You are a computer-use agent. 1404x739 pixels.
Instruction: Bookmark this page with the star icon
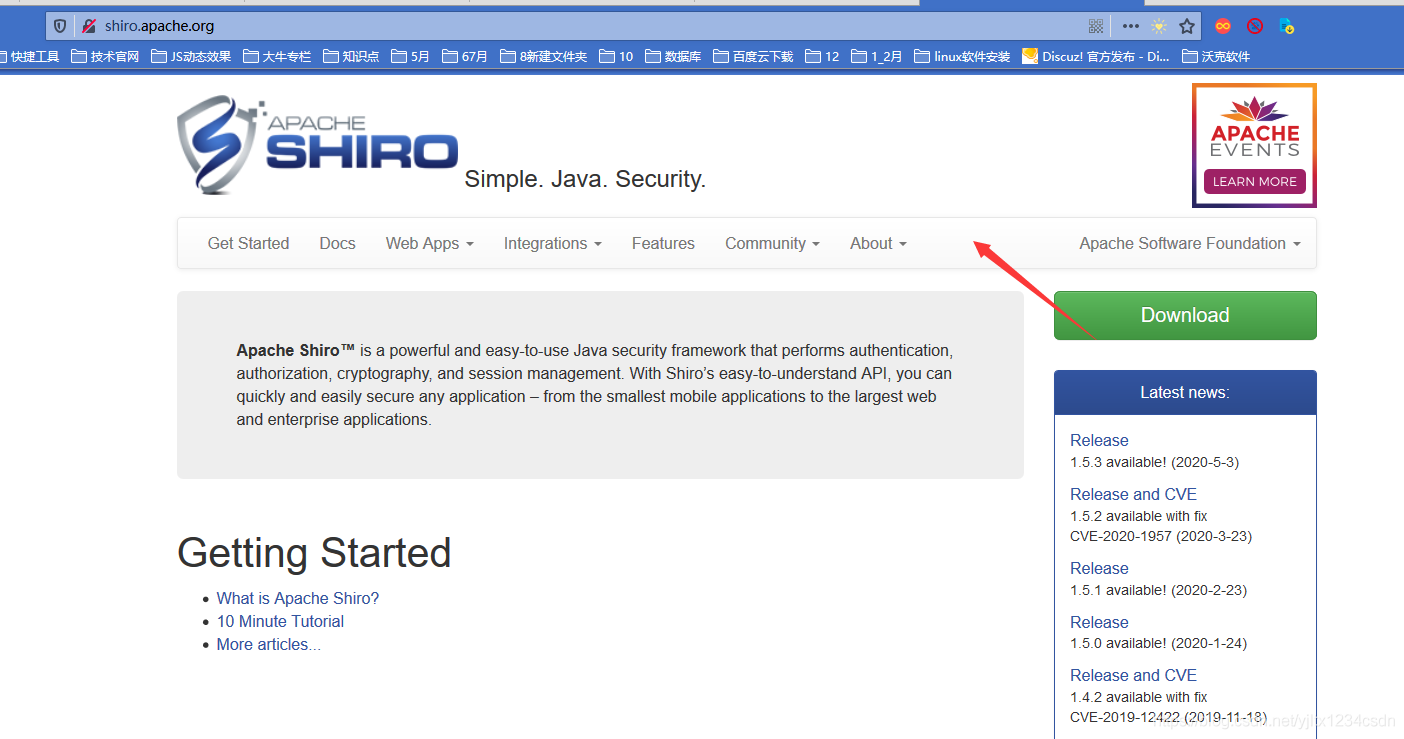[1187, 26]
